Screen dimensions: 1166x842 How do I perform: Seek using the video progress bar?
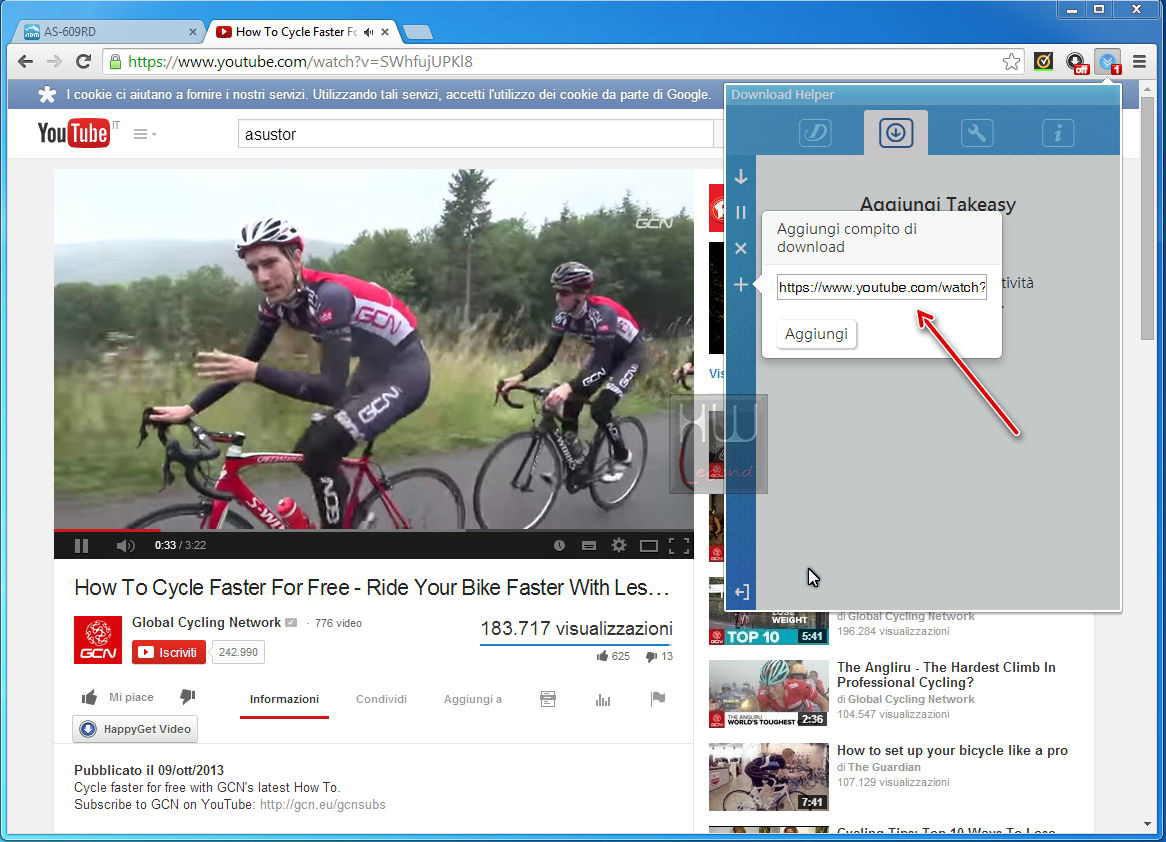[x=373, y=530]
